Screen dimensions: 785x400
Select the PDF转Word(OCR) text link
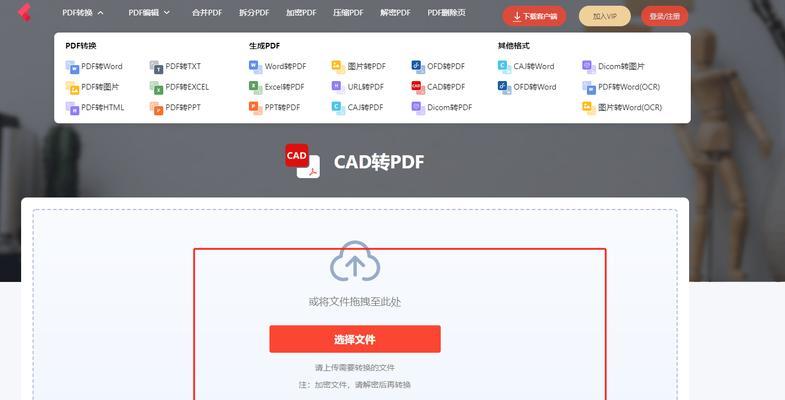click(x=629, y=87)
